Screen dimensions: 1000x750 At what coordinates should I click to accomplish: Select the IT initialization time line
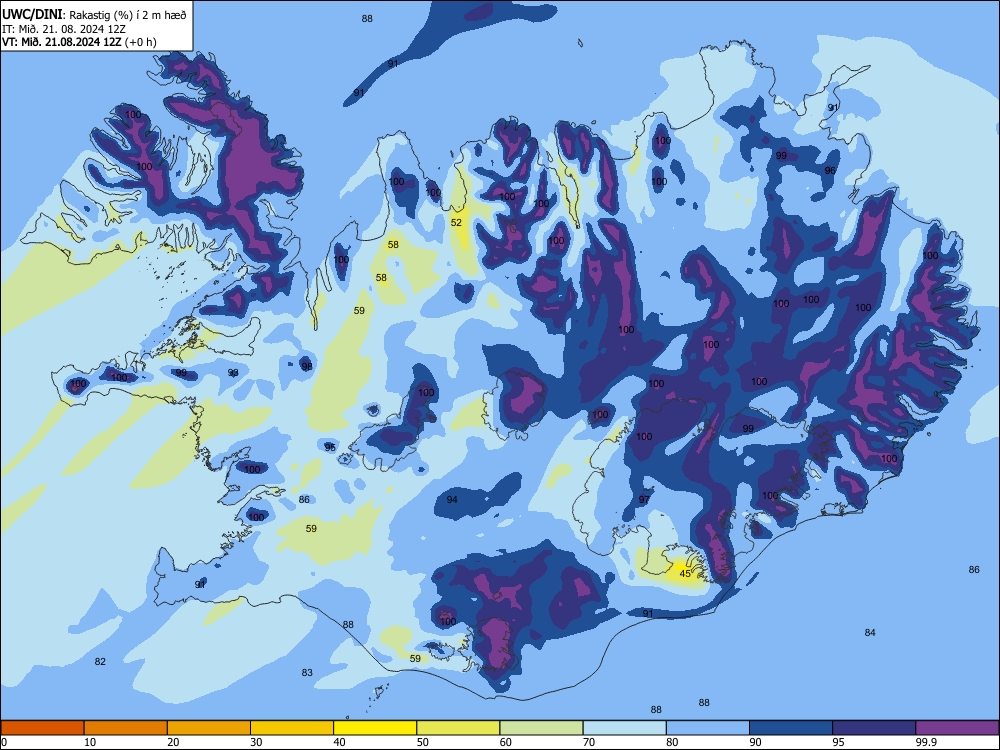click(x=64, y=29)
